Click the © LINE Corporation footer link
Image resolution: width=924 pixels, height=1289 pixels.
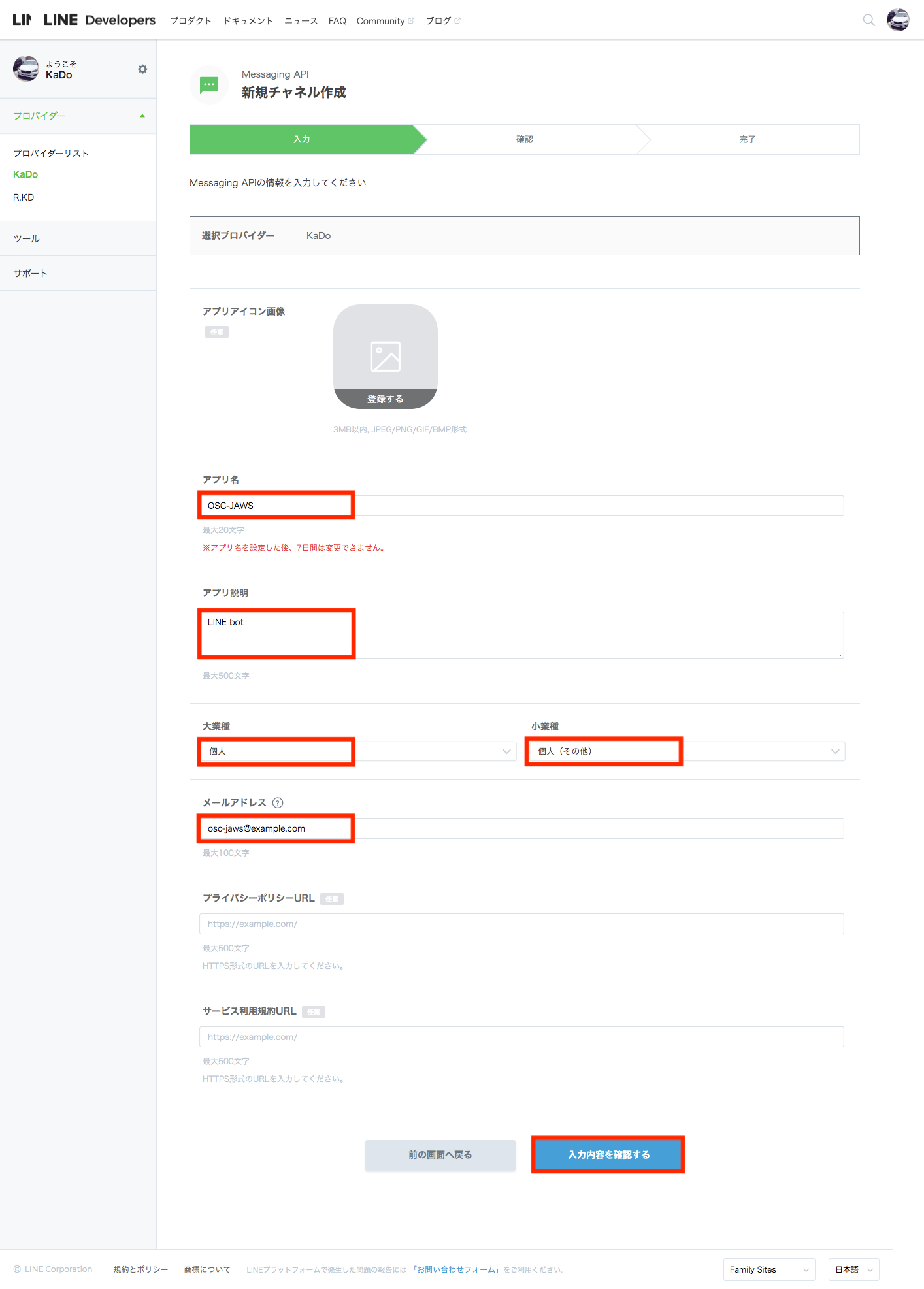(x=53, y=1269)
